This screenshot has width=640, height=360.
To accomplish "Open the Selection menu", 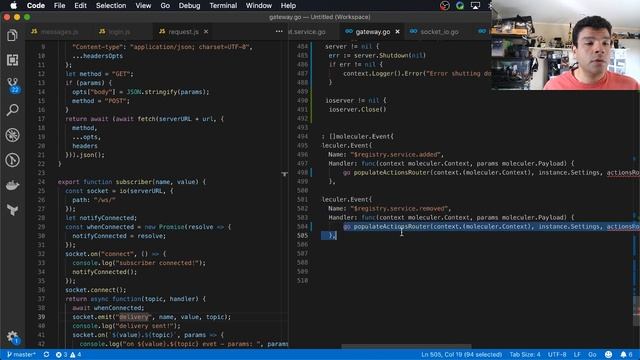I will (x=111, y=6).
